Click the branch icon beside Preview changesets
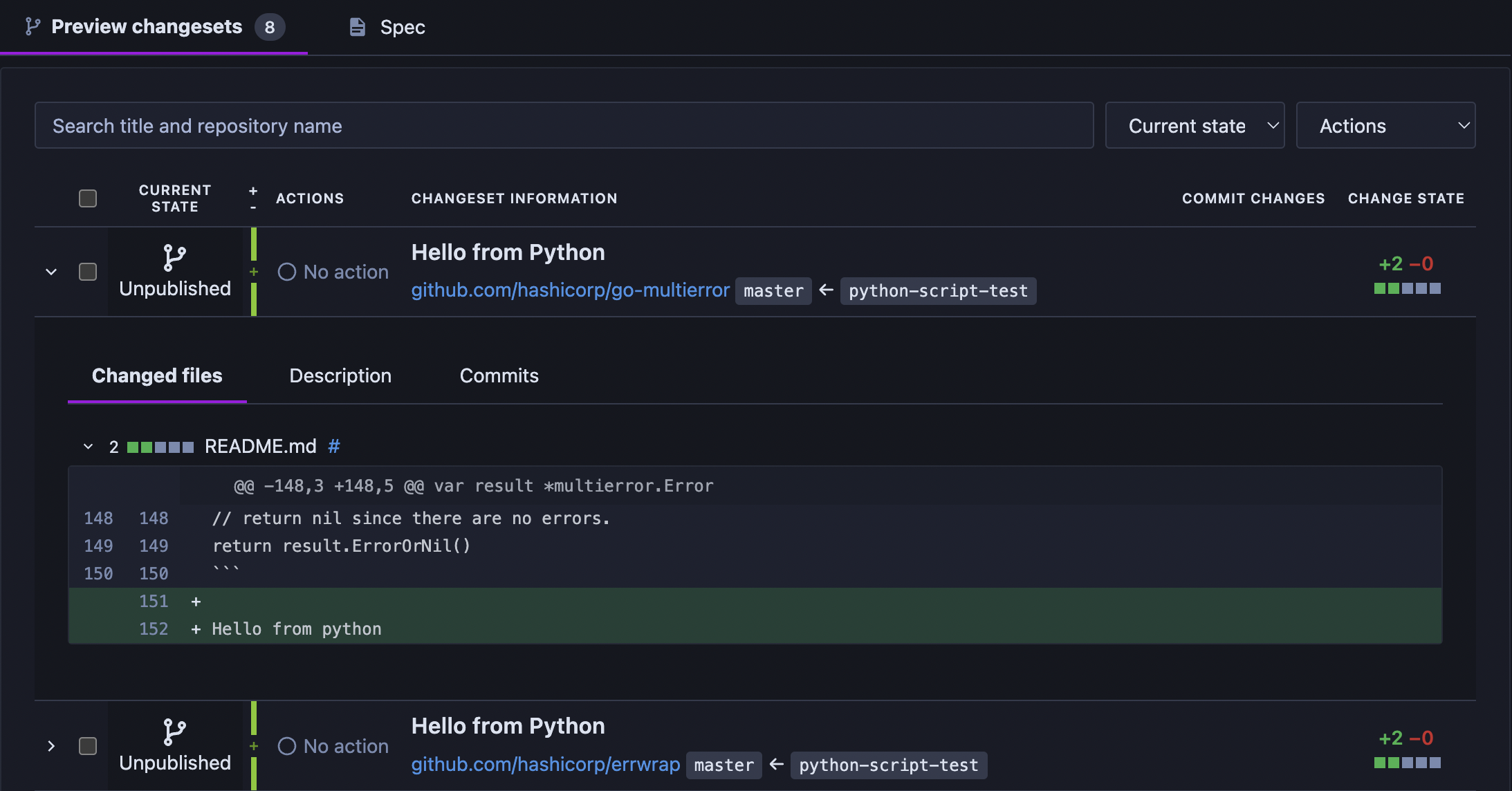The image size is (1512, 791). (33, 26)
